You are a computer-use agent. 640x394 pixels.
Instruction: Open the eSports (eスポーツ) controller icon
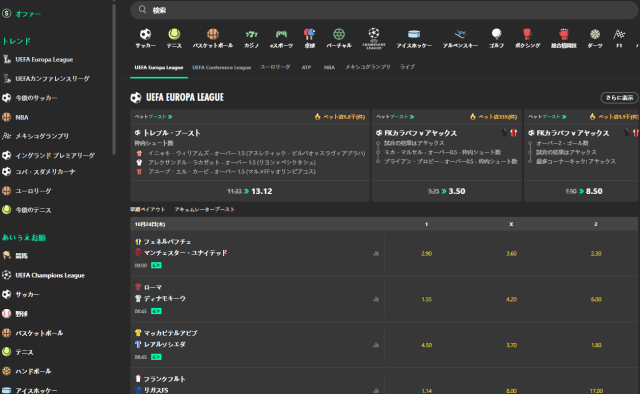(x=281, y=34)
